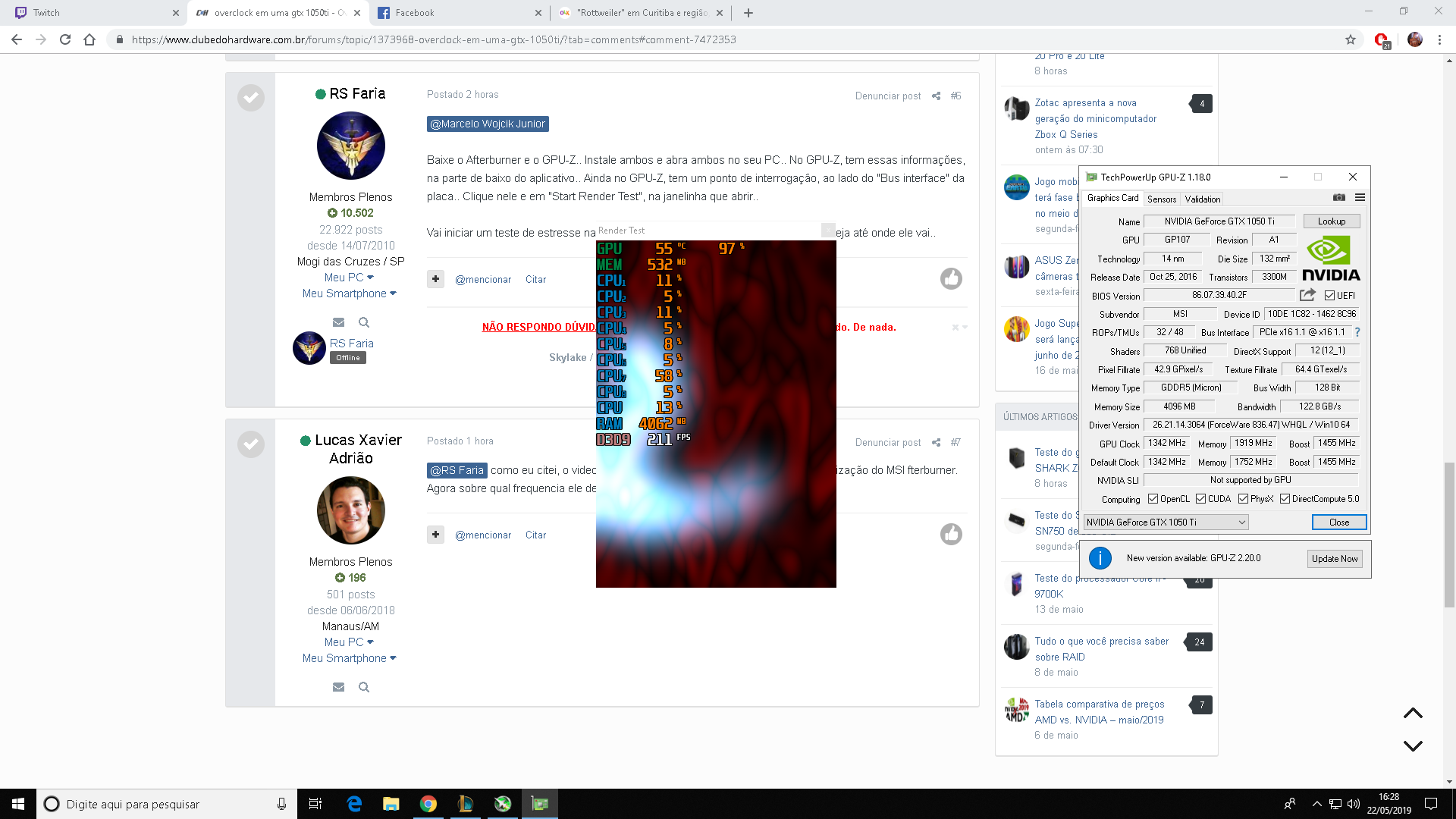Screen dimensions: 1456x819
Task: Send message to Lucas Xavier envelope
Action: tap(338, 687)
